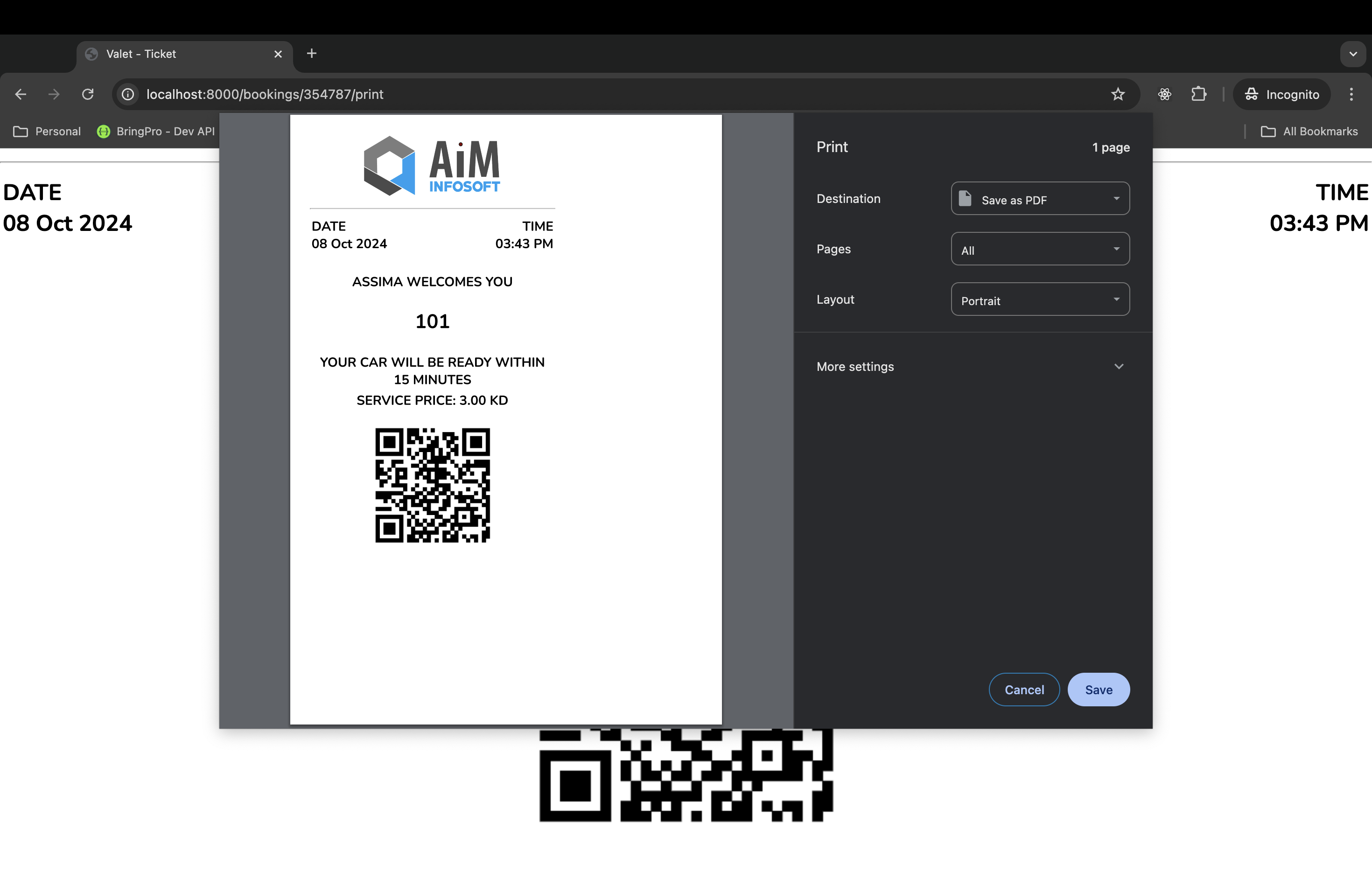This screenshot has height=892, width=1372.
Task: Open BringPro - Dev API bookmark
Action: [156, 132]
